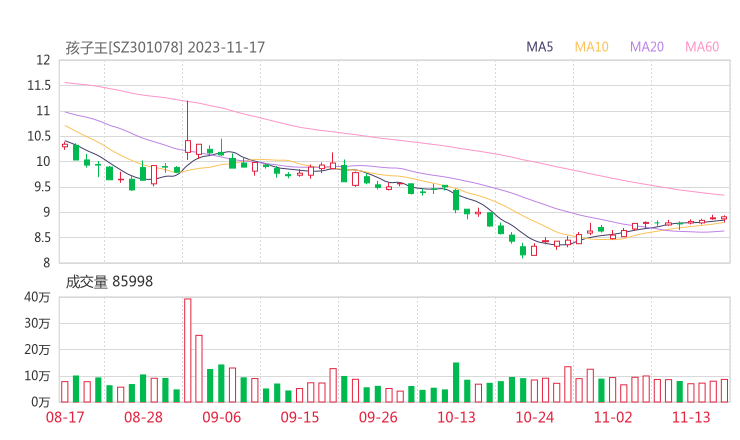Click the 08-17 date label
The image size is (740, 440).
(65, 417)
